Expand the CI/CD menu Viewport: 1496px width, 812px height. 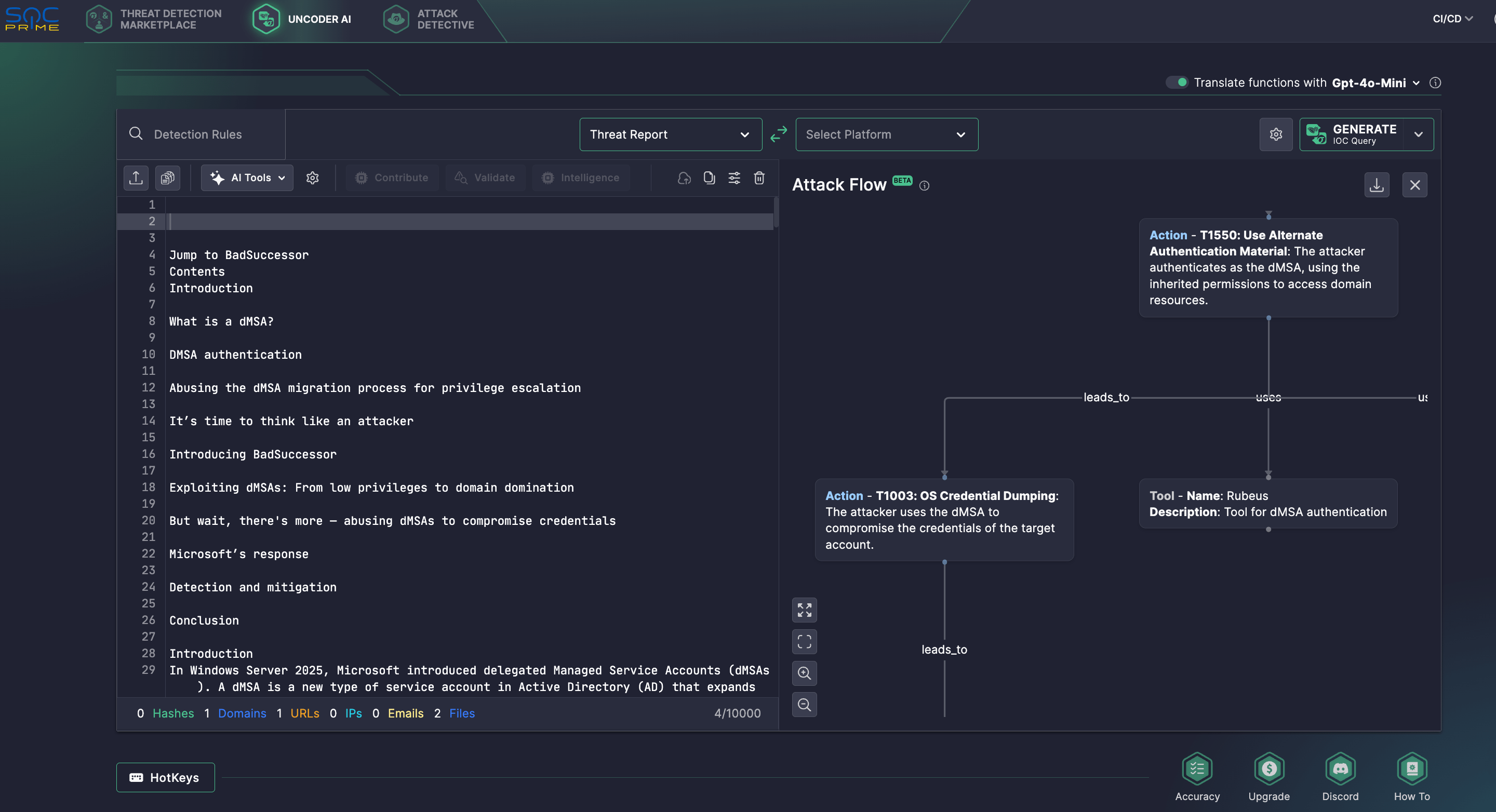(x=1452, y=19)
